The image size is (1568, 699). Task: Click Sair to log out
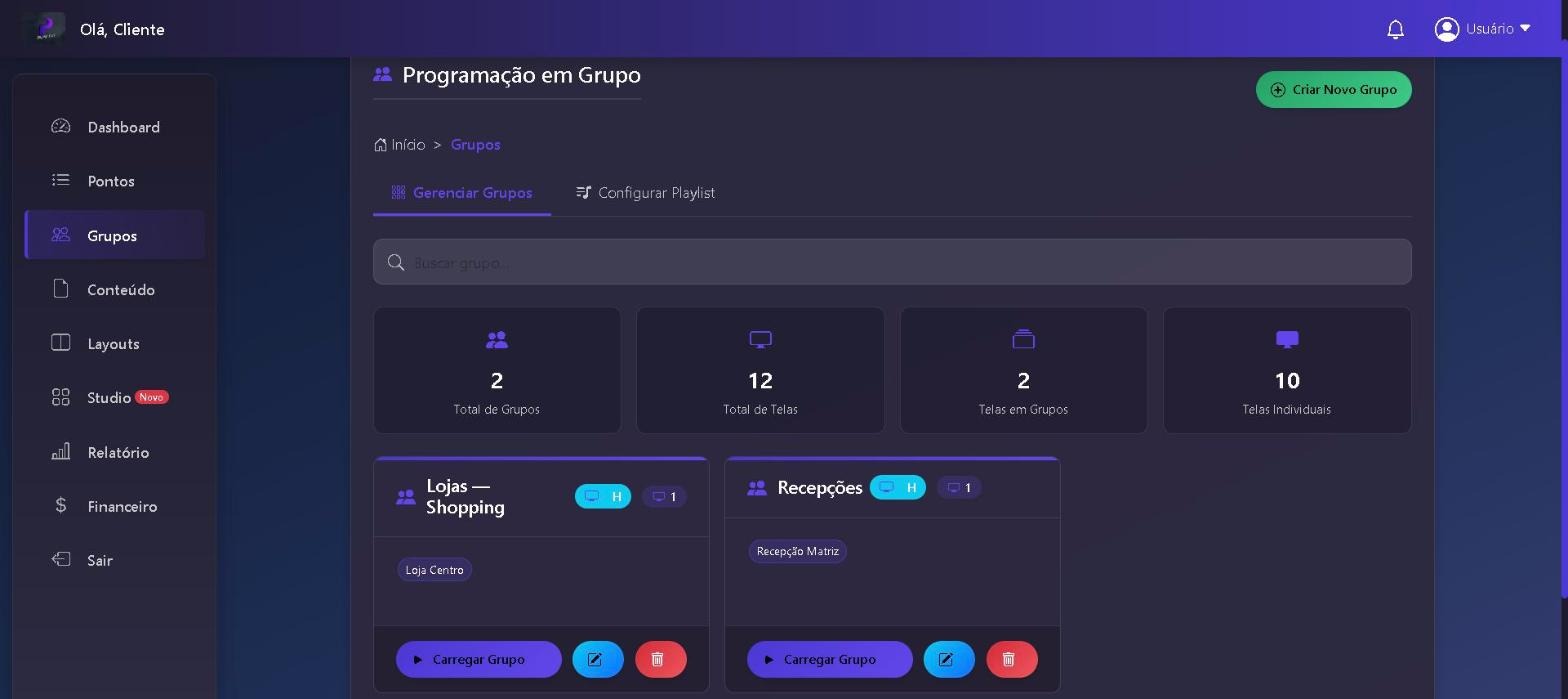pyautogui.click(x=115, y=560)
